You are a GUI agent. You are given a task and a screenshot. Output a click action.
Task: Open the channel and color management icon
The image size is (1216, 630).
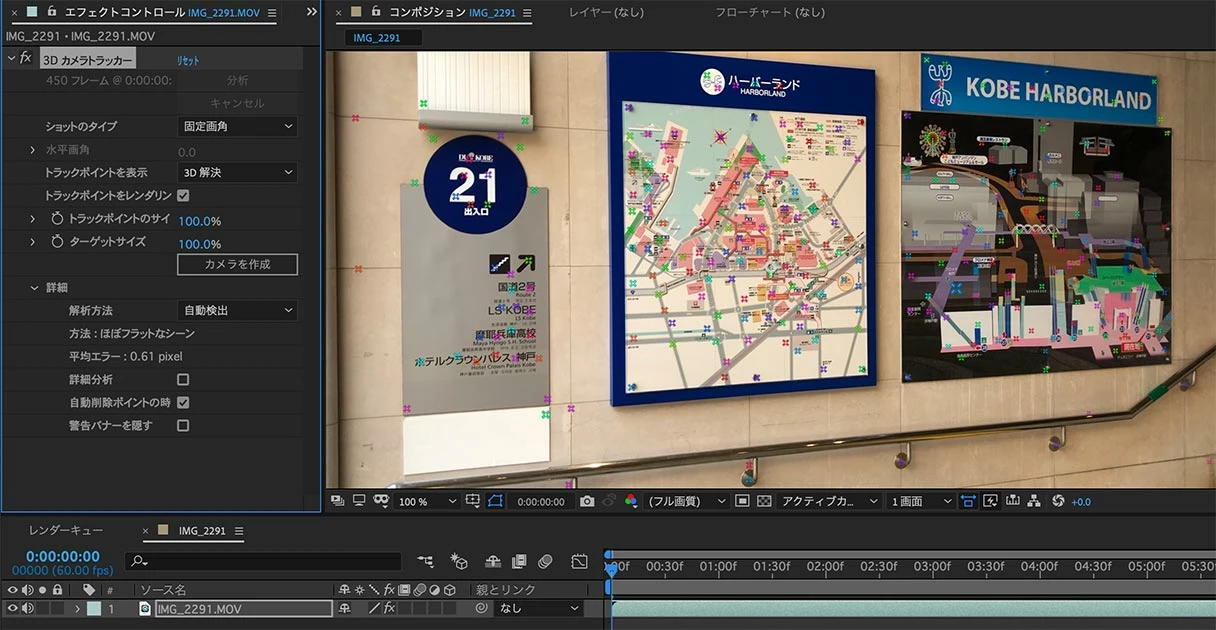pos(630,501)
